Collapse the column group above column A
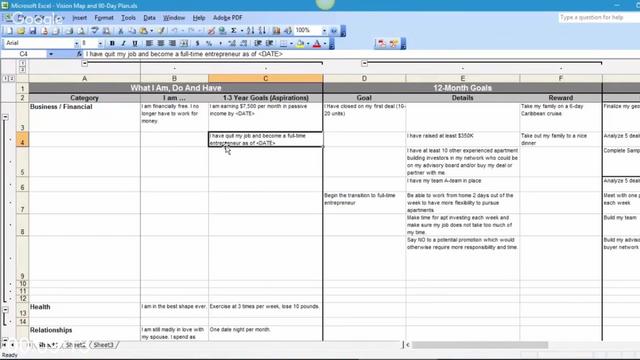This screenshot has width=640, height=360. pos(84,63)
